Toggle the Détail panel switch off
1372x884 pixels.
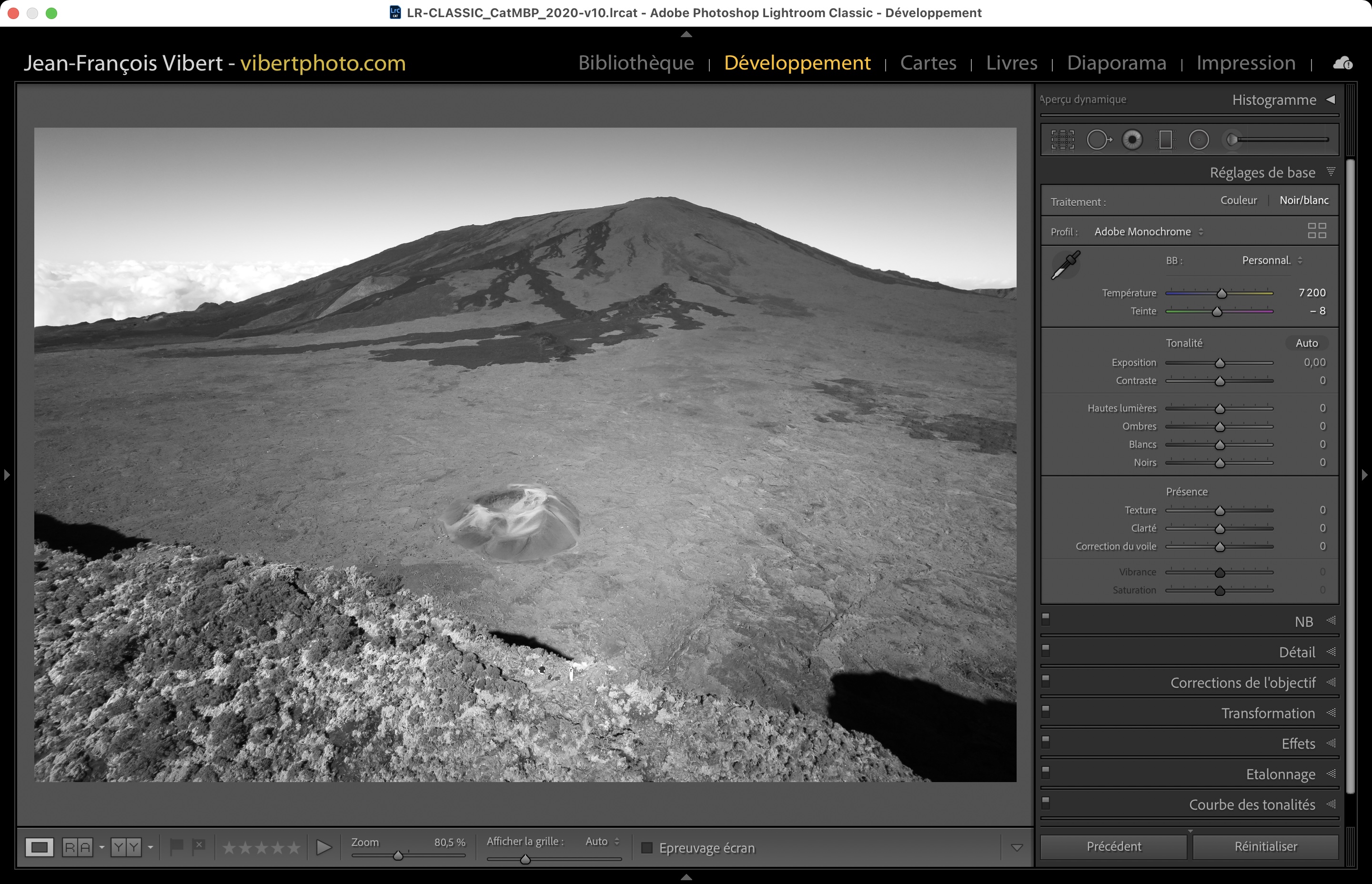pos(1046,650)
